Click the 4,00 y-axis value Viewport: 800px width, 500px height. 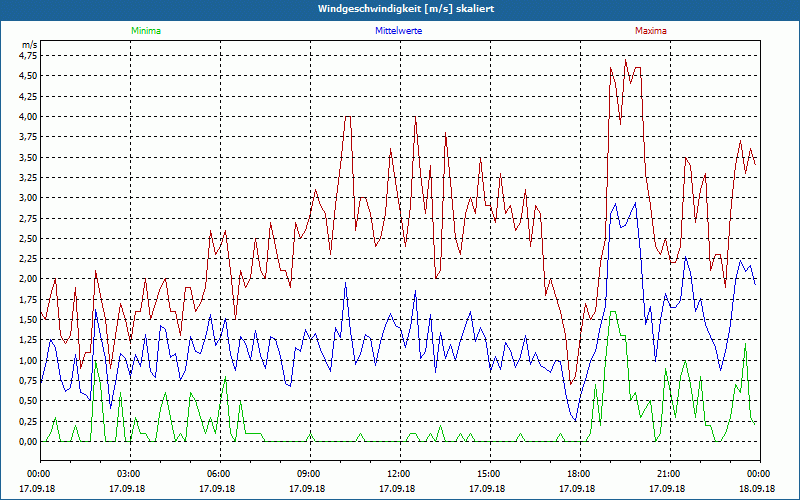[28, 116]
